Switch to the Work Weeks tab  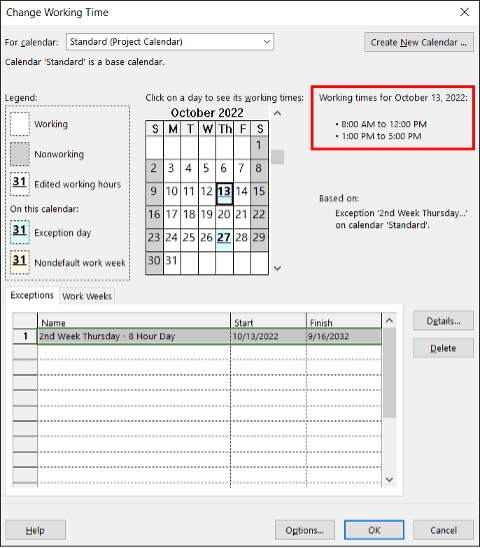pos(87,296)
